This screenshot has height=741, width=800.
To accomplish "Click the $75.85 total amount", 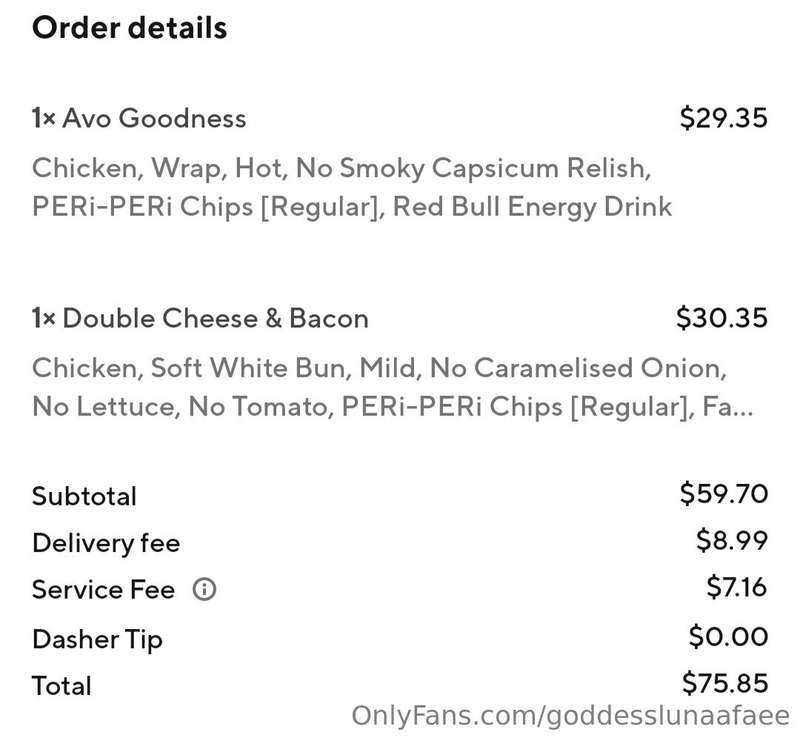I will (725, 683).
